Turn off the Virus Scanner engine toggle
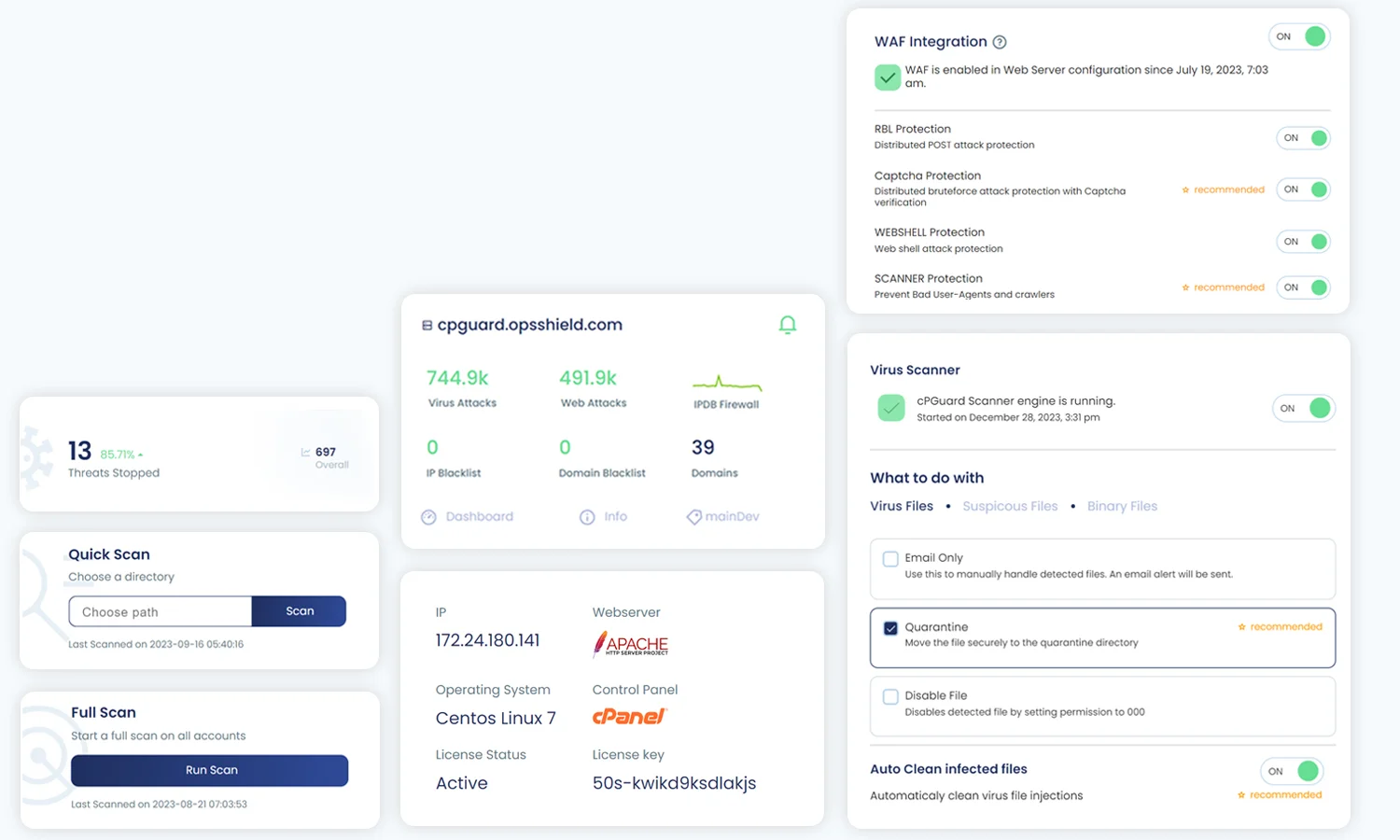The height and width of the screenshot is (840, 1400). pos(1304,408)
